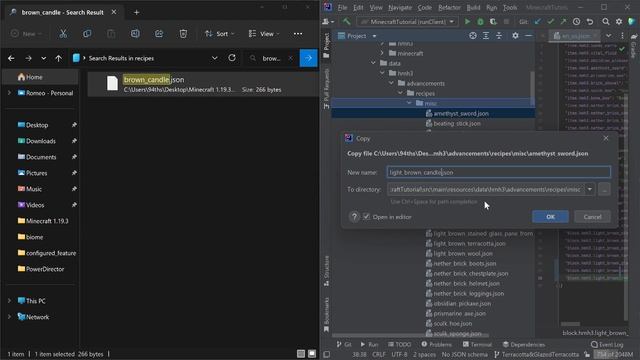Select the Downloads folder in File Explorer sidebar
The width and height of the screenshot is (640, 360).
pyautogui.click(x=40, y=141)
